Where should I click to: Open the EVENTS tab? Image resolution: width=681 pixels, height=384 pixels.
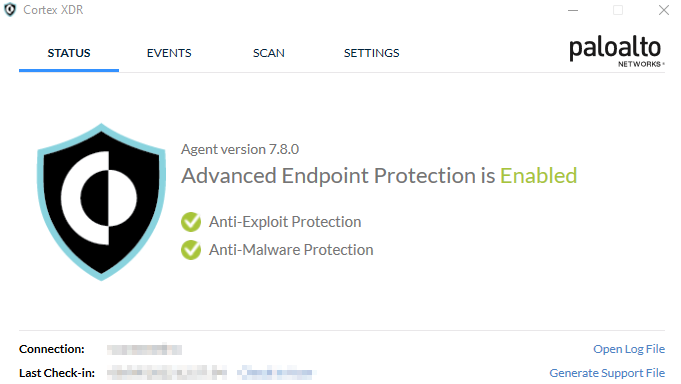(169, 53)
